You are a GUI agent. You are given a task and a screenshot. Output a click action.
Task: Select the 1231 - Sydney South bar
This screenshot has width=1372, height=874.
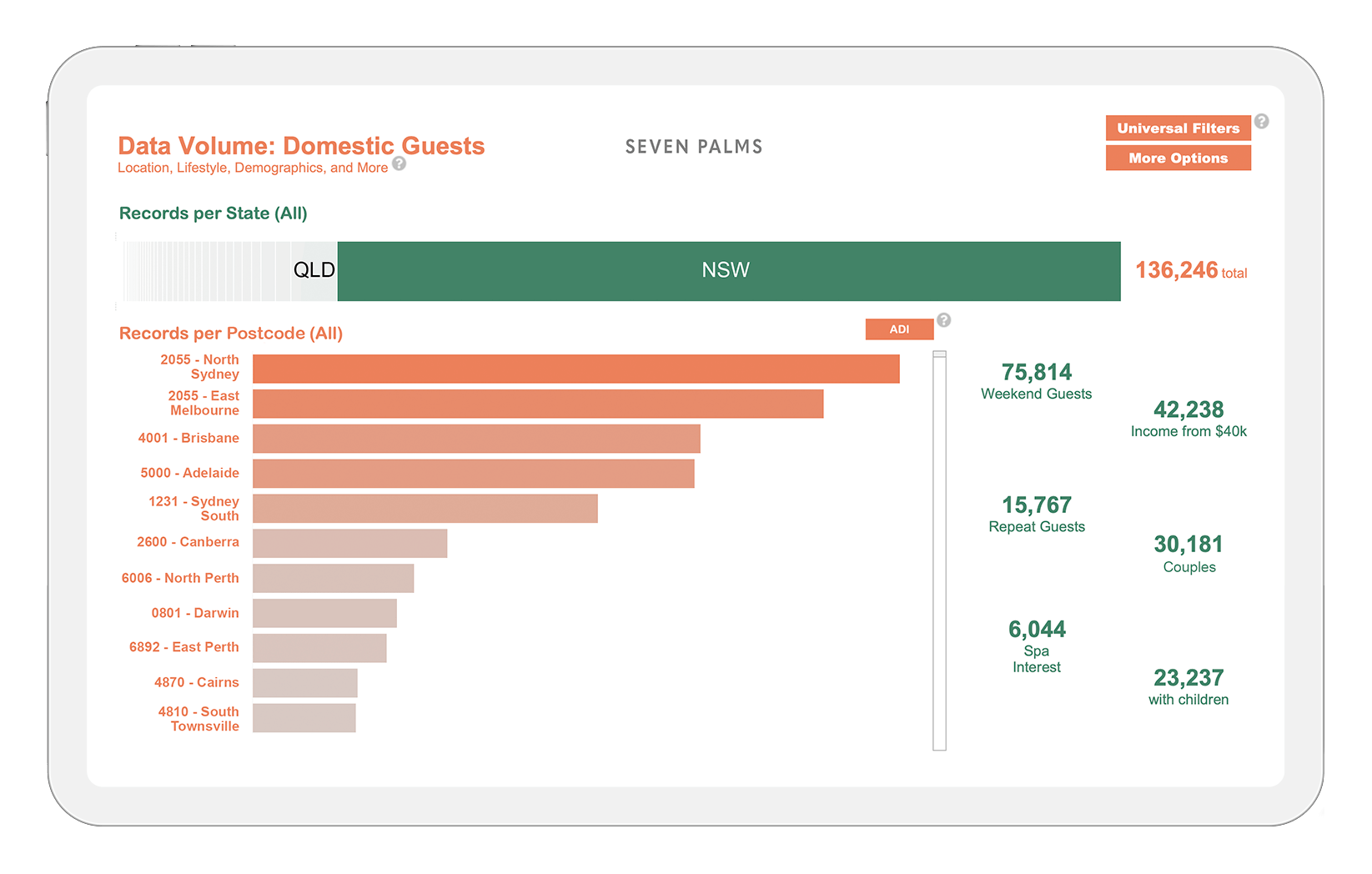tap(425, 509)
